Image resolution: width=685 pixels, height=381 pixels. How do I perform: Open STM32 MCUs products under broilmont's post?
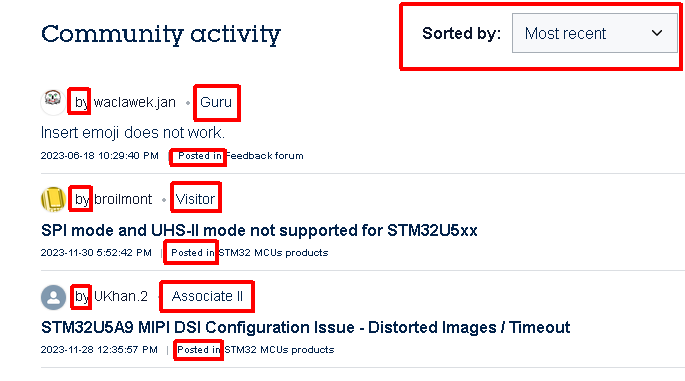(273, 253)
